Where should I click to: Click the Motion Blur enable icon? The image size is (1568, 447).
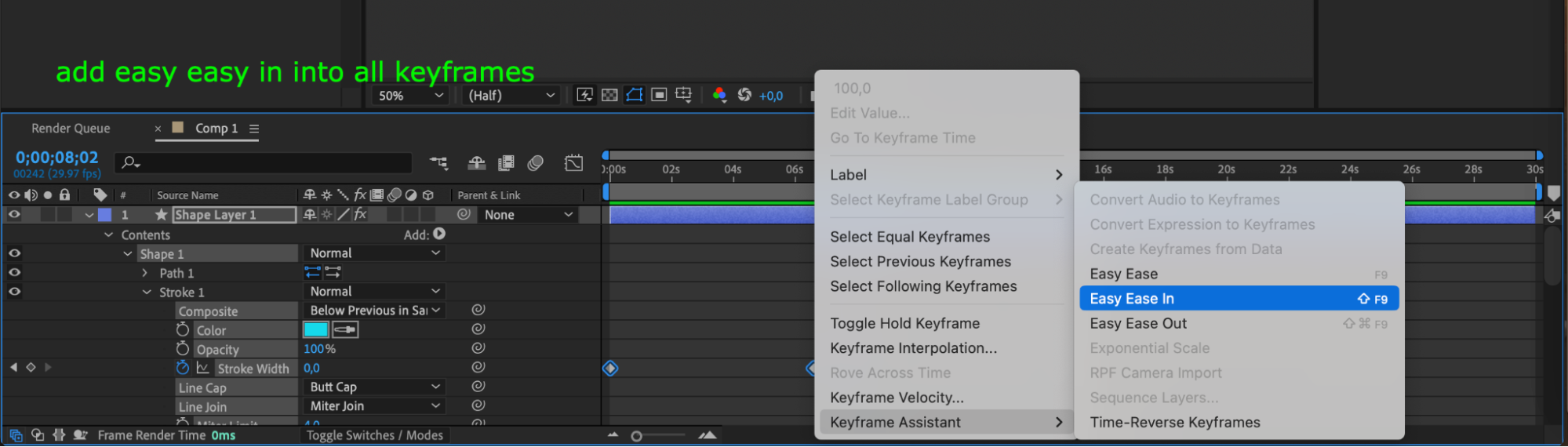(x=536, y=163)
